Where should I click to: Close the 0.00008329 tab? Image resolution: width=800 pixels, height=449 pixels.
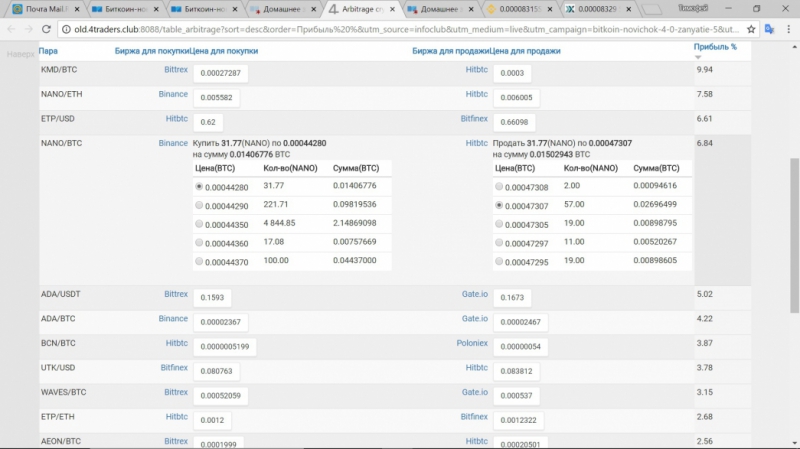[629, 9]
